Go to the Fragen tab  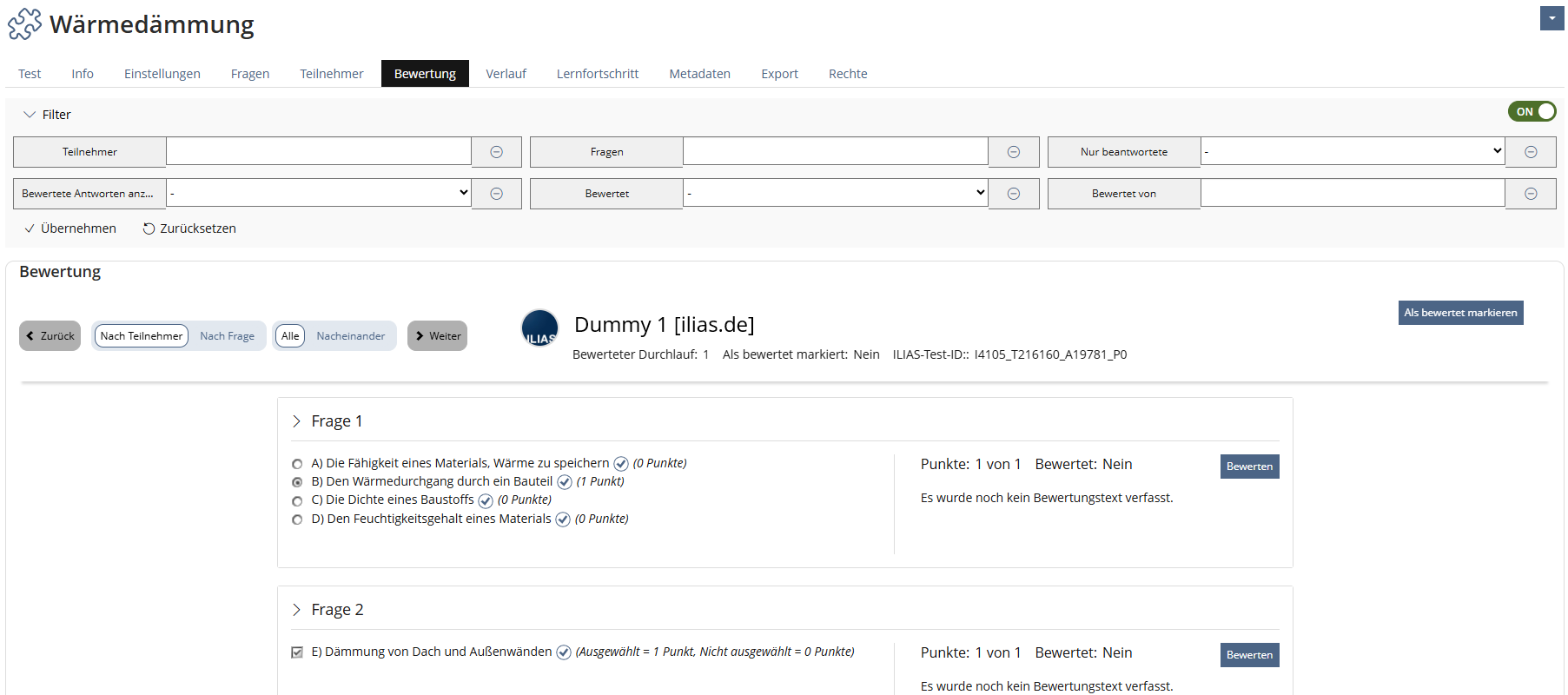point(250,74)
